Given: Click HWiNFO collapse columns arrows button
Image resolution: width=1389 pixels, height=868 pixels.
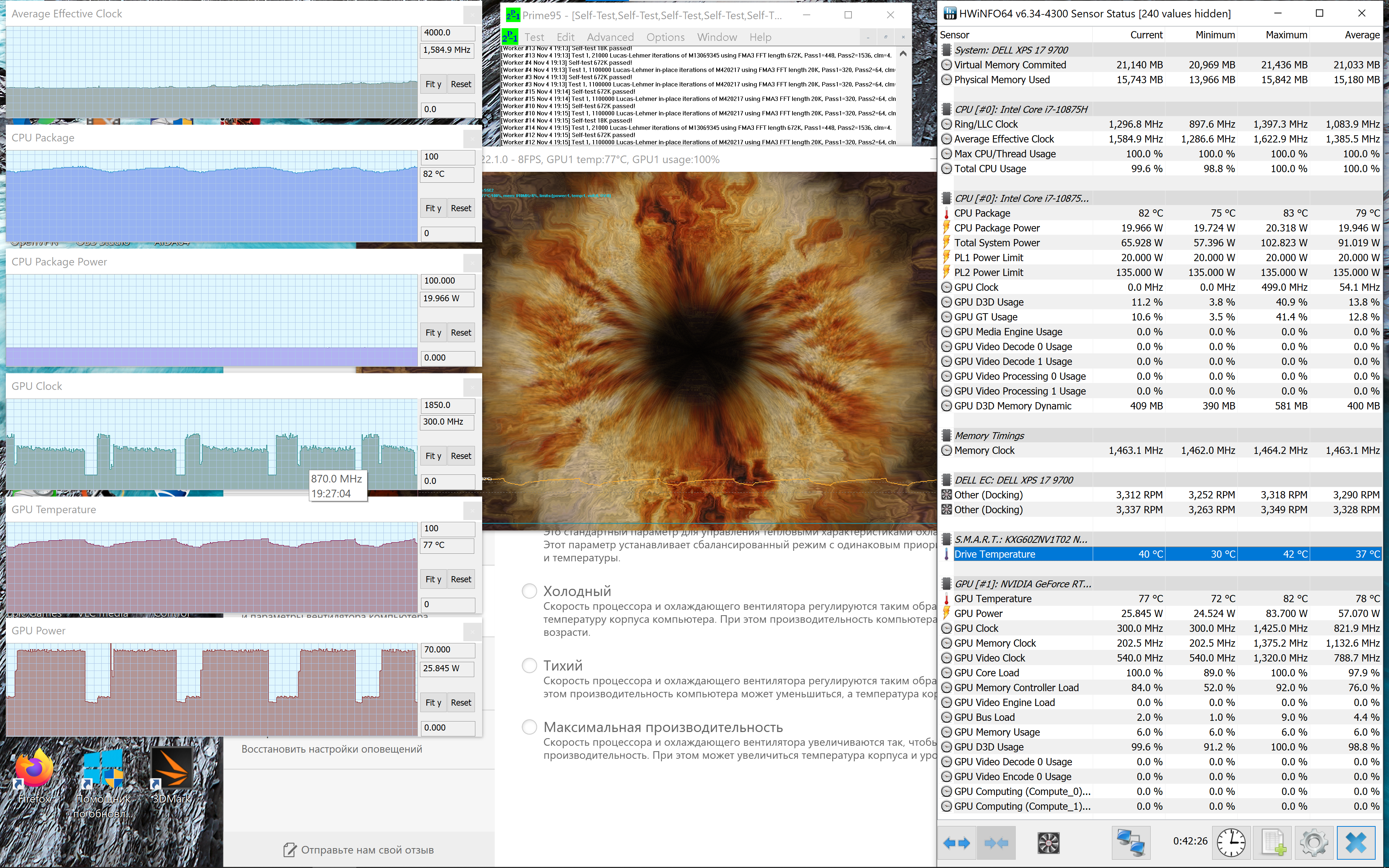Looking at the screenshot, I should click(997, 843).
